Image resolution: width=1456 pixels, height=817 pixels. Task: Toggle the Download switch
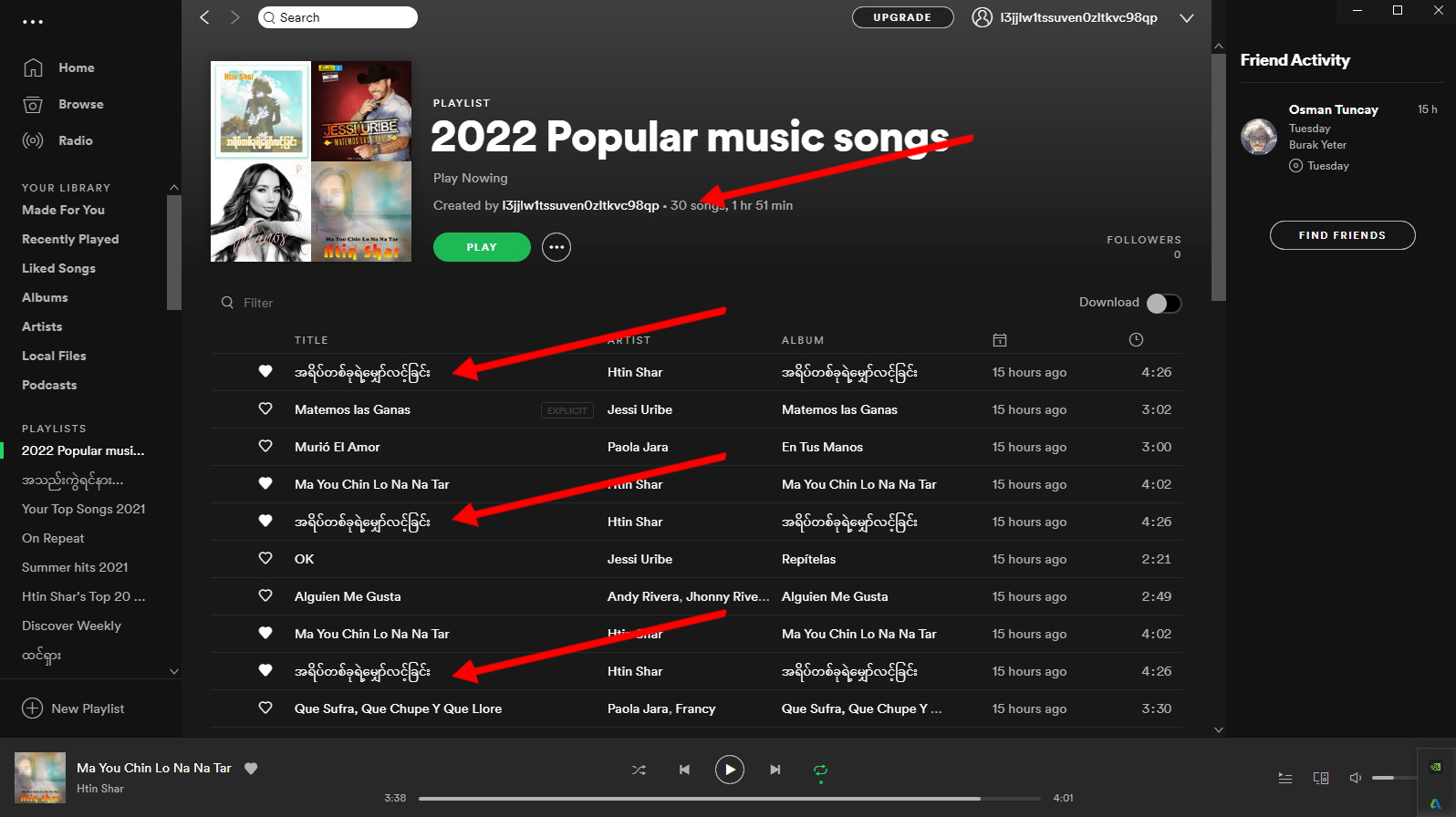[x=1164, y=304]
